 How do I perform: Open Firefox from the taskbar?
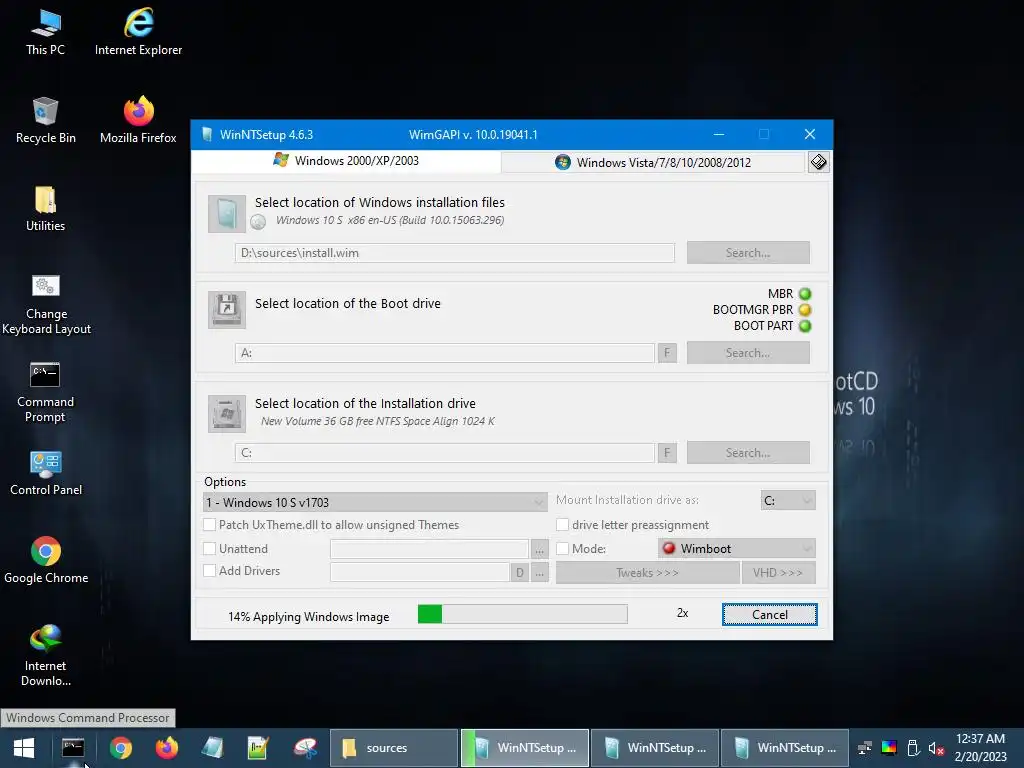[167, 748]
